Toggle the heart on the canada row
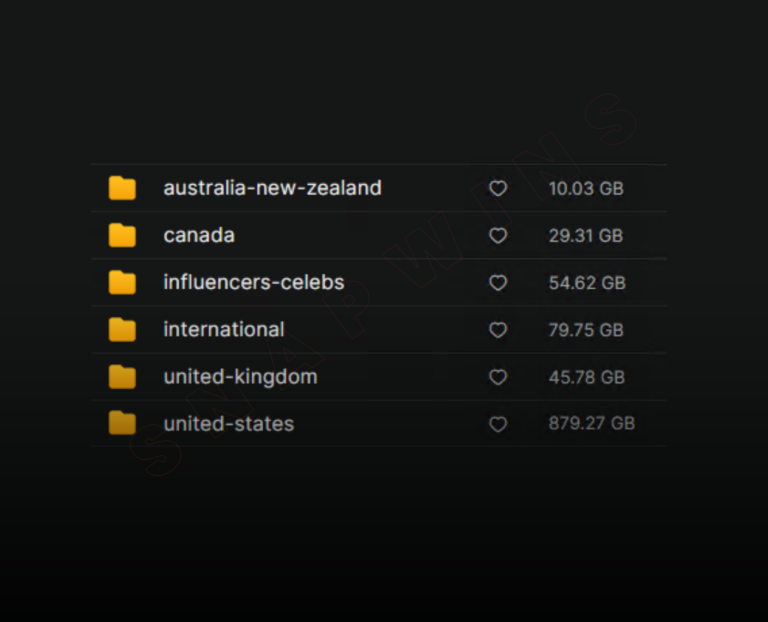The width and height of the screenshot is (768, 622). 498,235
